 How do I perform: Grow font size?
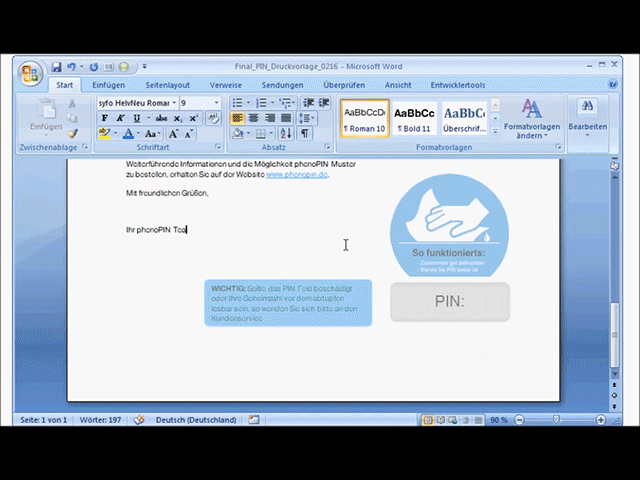pos(173,133)
